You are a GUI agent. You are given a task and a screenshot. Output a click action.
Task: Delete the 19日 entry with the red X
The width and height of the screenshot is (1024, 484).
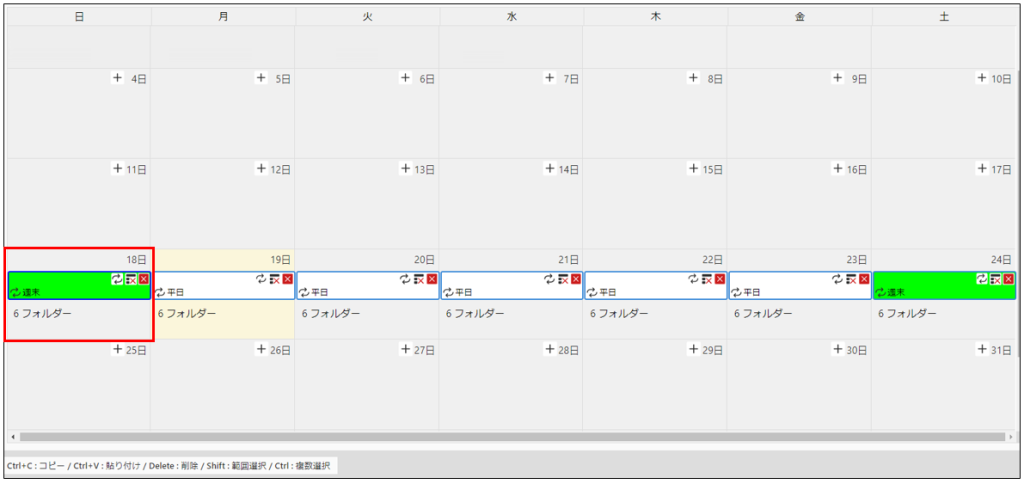tap(288, 279)
